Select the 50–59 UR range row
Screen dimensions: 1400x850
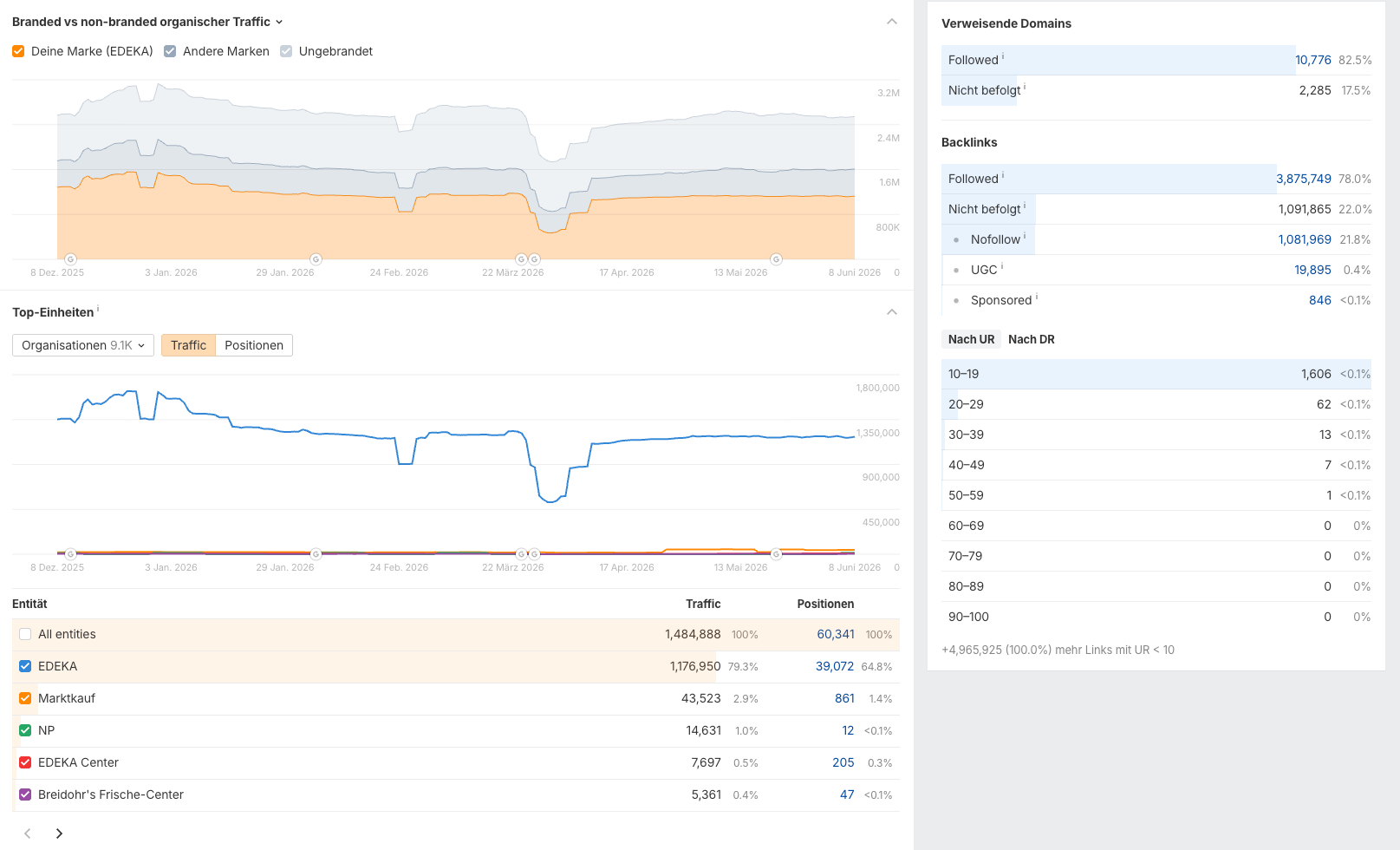[1156, 495]
